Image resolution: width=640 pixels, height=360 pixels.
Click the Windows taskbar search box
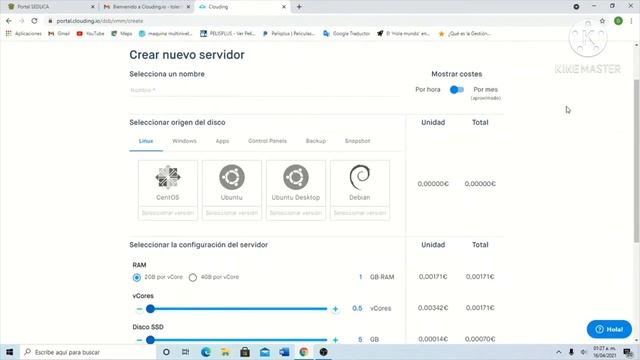(x=88, y=352)
